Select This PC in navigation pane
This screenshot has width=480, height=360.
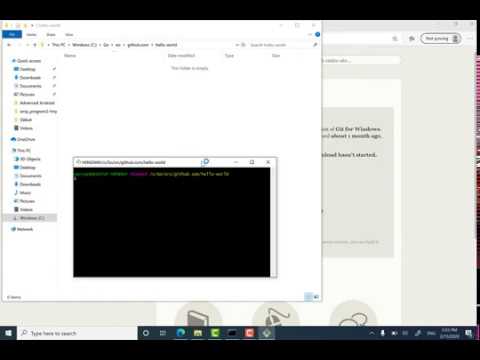24,150
